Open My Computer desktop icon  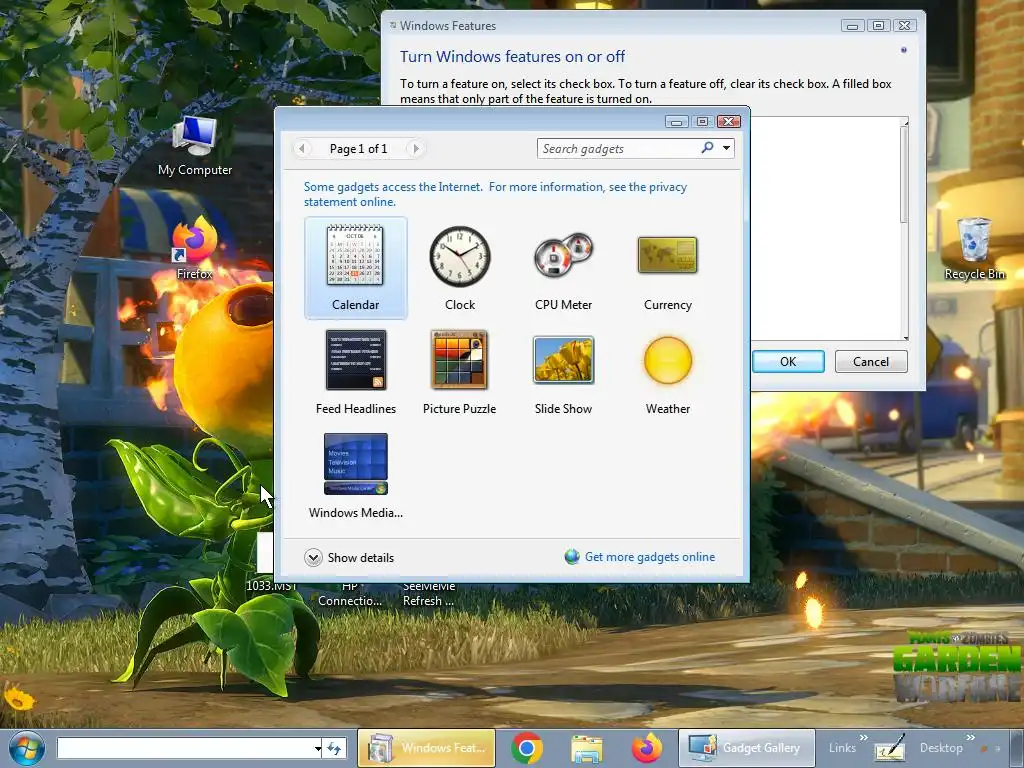tap(195, 146)
